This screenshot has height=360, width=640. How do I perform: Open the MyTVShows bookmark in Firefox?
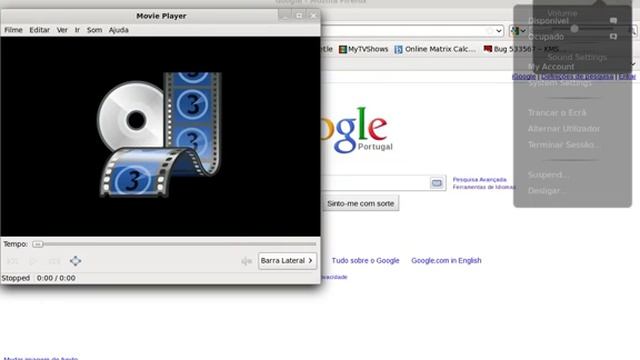(x=368, y=49)
